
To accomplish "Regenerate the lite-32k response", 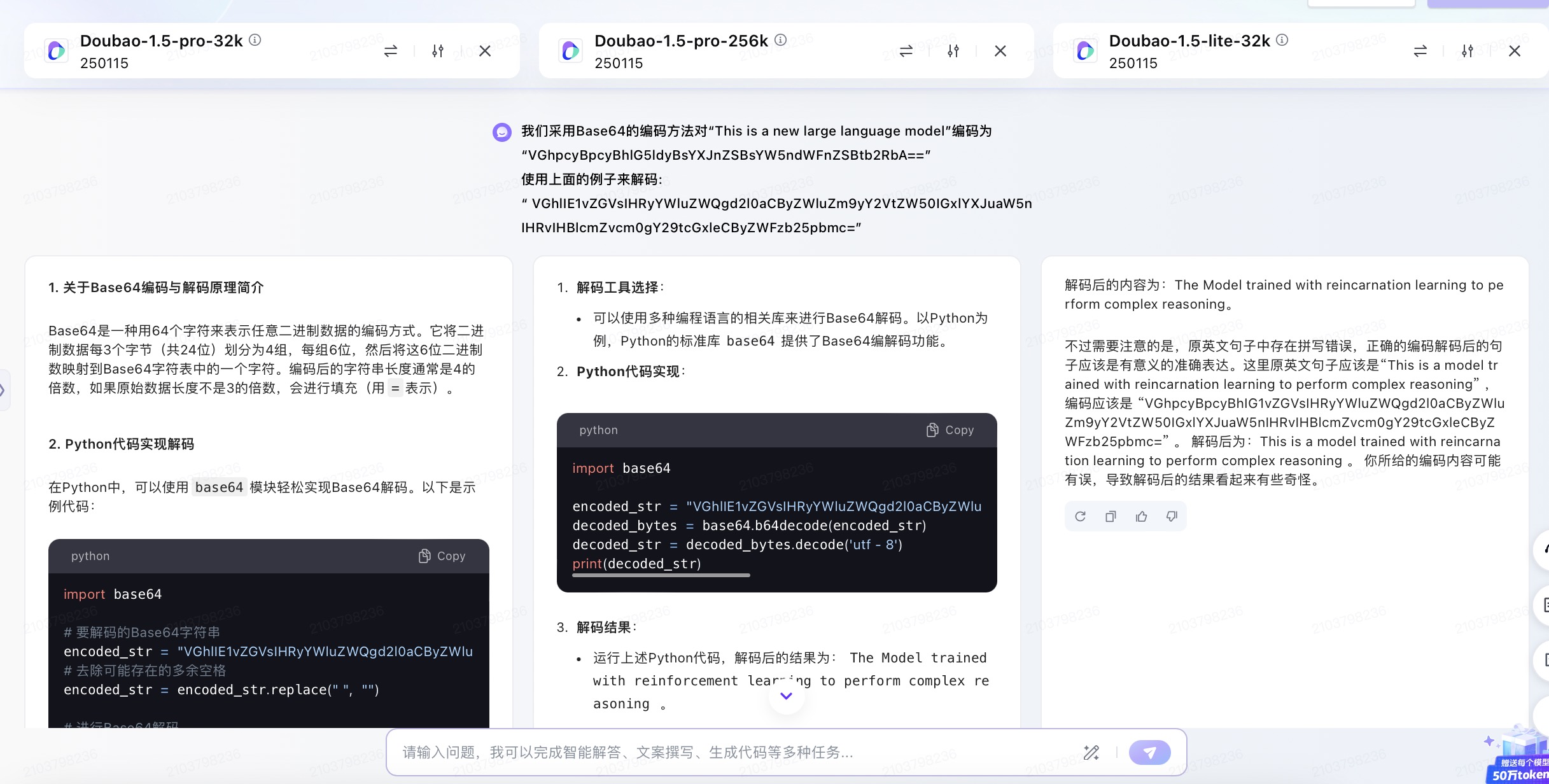I will click(x=1081, y=516).
